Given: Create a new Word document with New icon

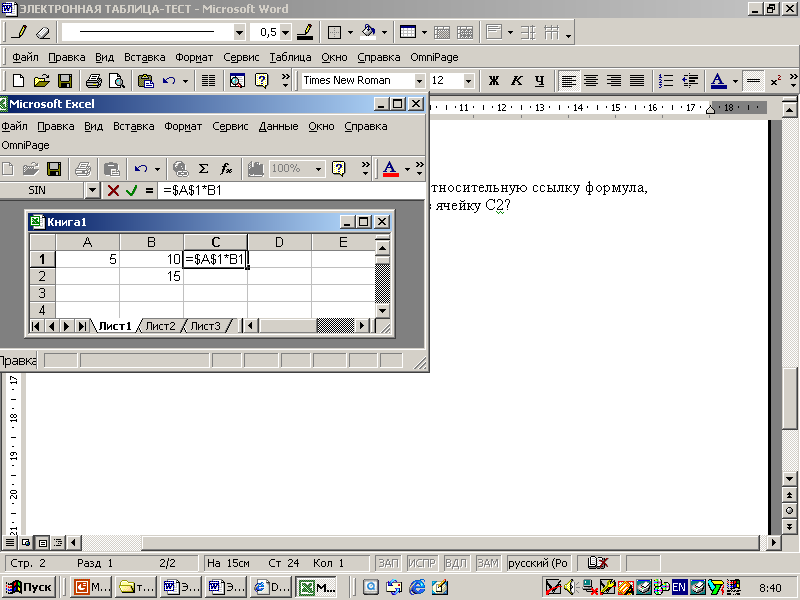Looking at the screenshot, I should coord(18,81).
